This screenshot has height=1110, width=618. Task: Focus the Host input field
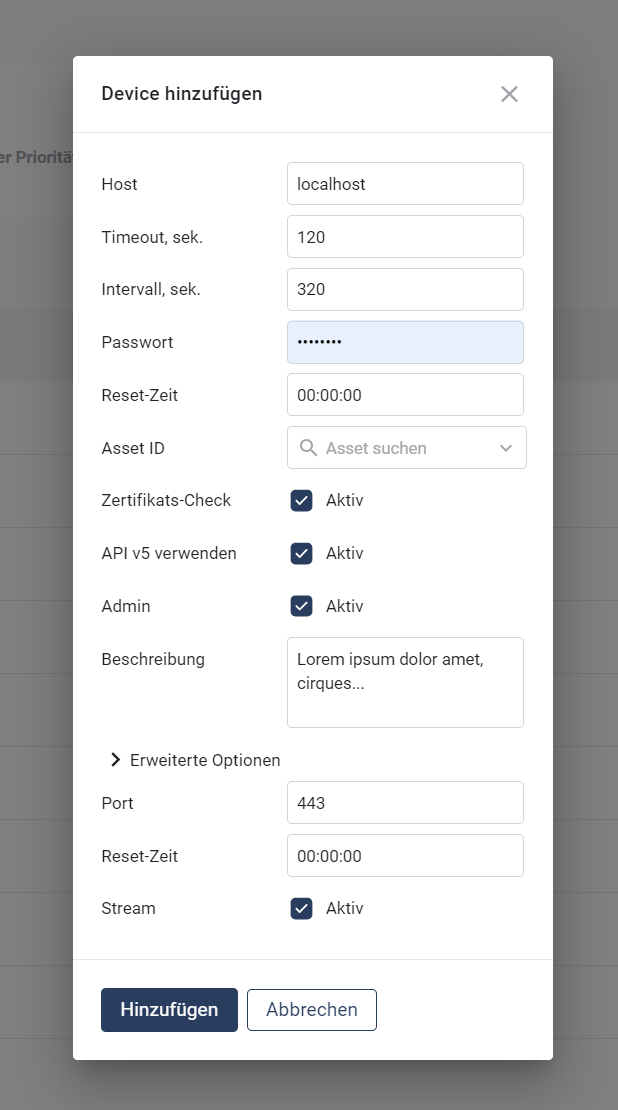point(405,184)
